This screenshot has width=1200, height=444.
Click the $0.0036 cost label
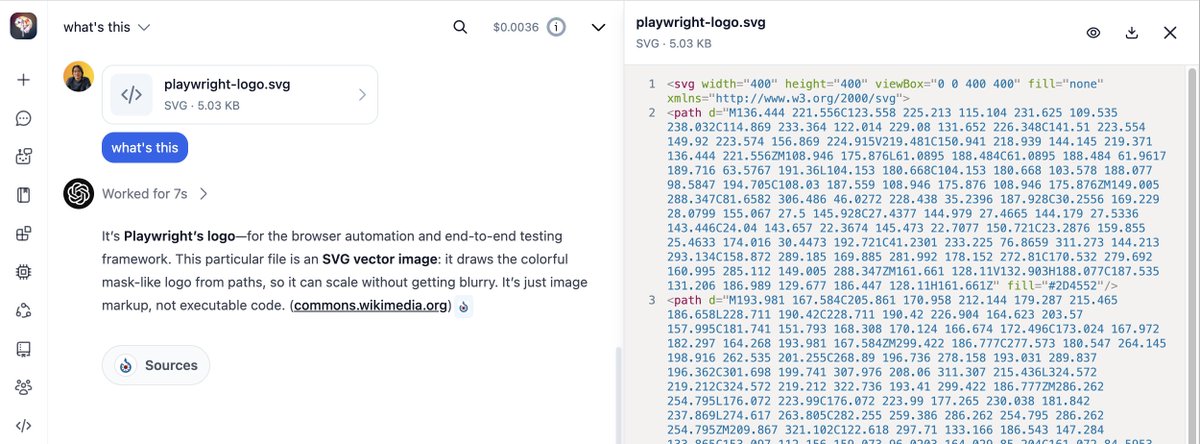point(516,27)
